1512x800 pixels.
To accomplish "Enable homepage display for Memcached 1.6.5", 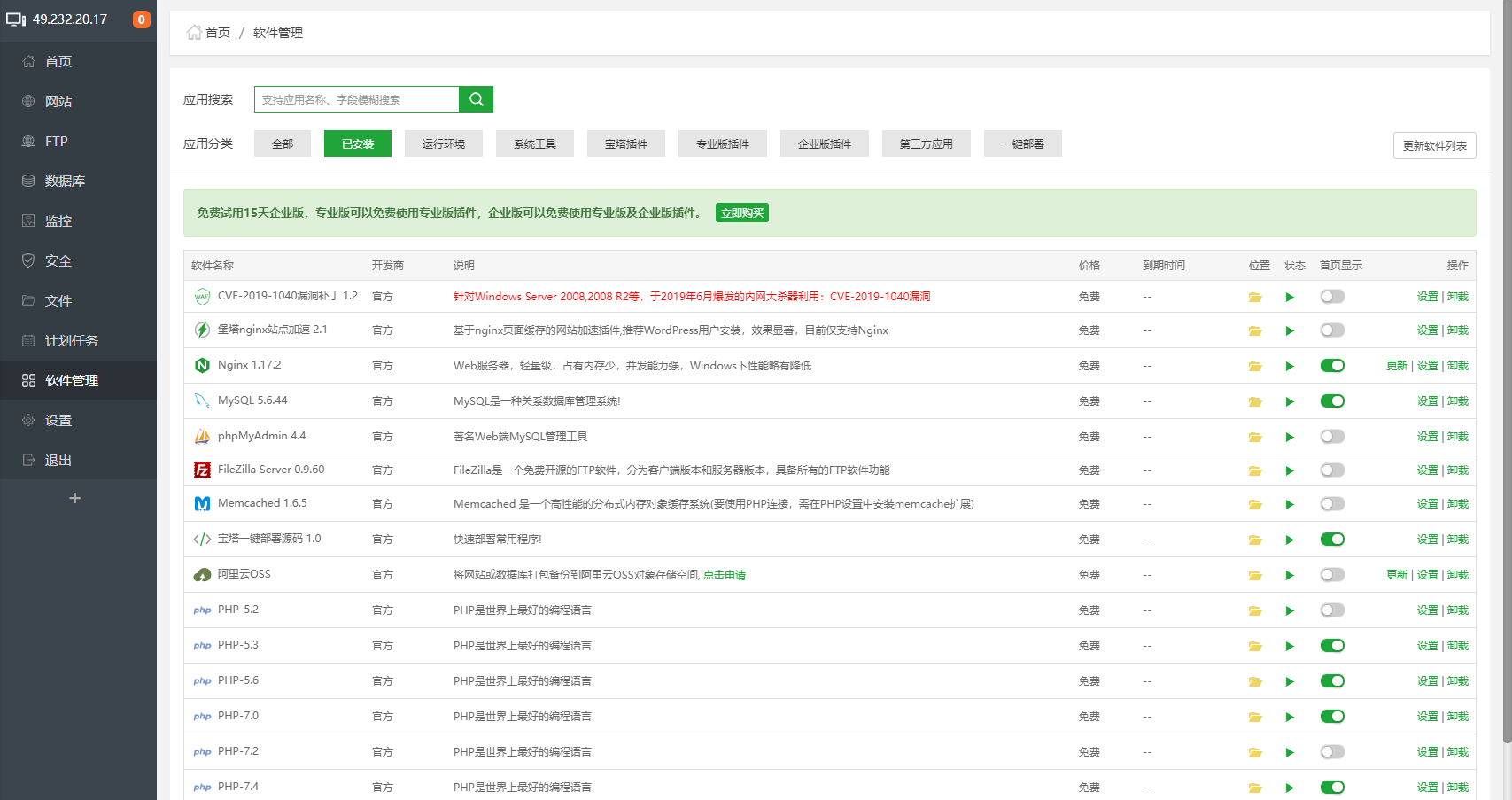I will pyautogui.click(x=1332, y=504).
